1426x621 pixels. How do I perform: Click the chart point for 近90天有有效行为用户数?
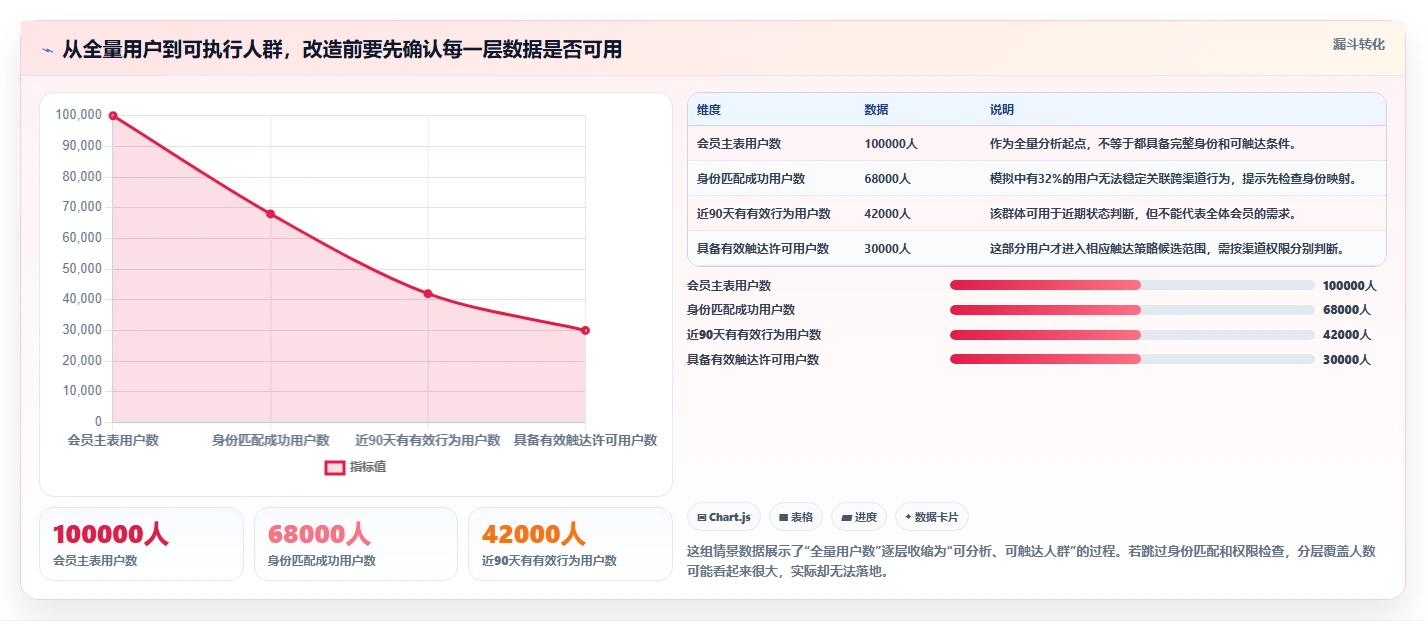click(x=428, y=294)
